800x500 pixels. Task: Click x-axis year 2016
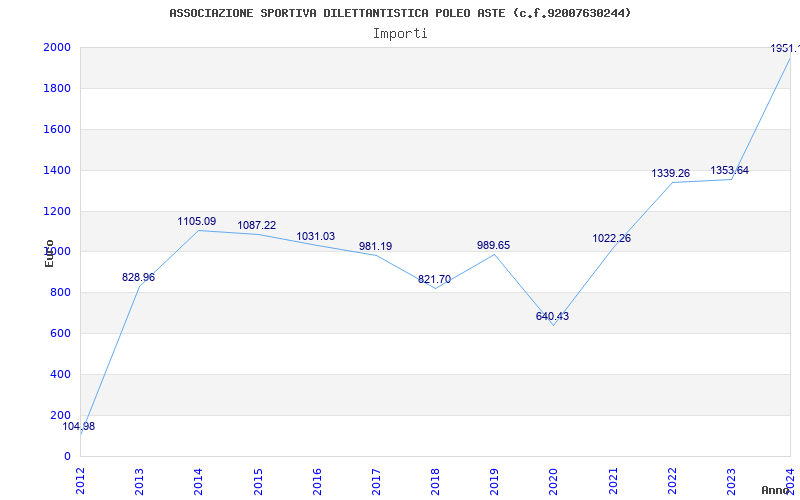[x=317, y=481]
